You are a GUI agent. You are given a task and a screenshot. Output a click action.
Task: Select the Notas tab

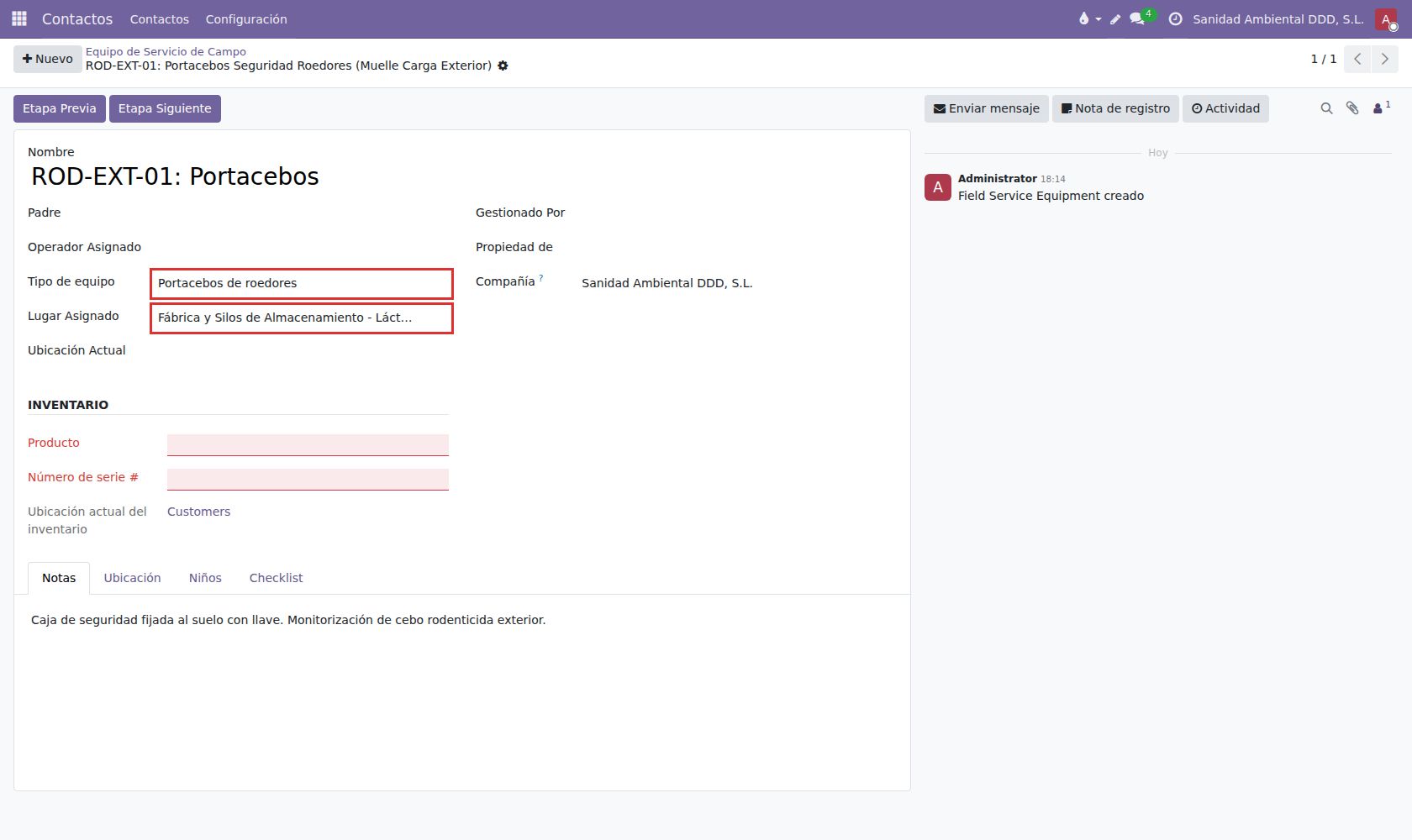59,578
